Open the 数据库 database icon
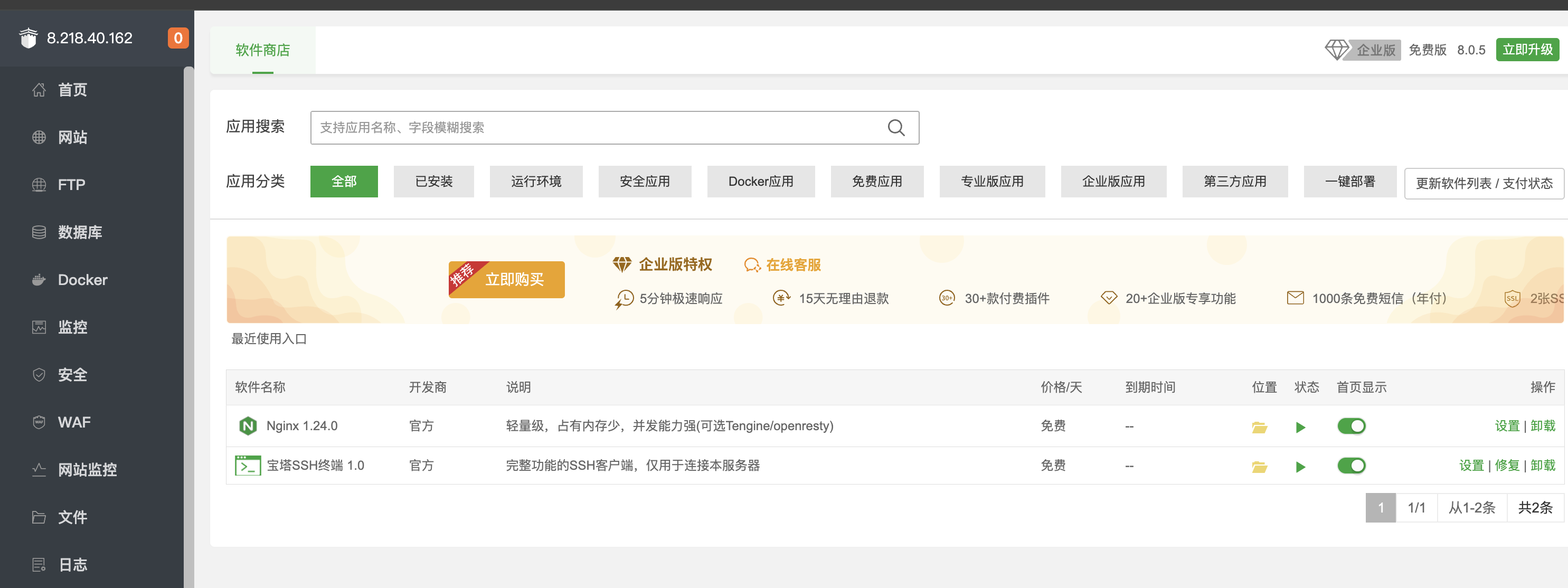This screenshot has width=1568, height=588. click(39, 233)
